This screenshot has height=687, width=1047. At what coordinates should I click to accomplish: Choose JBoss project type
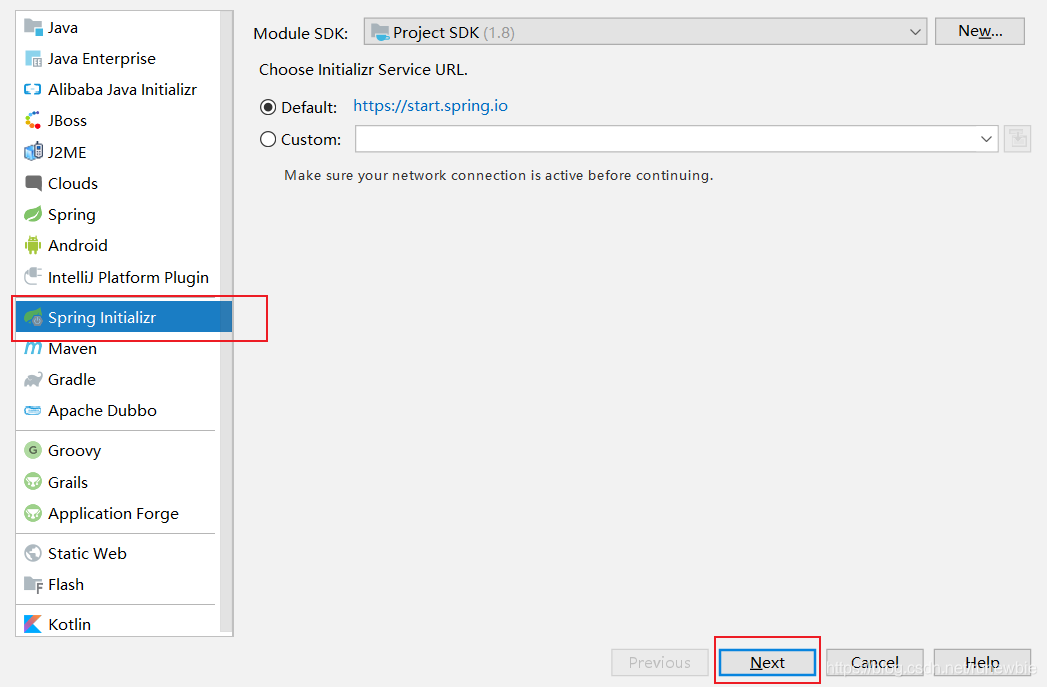click(118, 121)
